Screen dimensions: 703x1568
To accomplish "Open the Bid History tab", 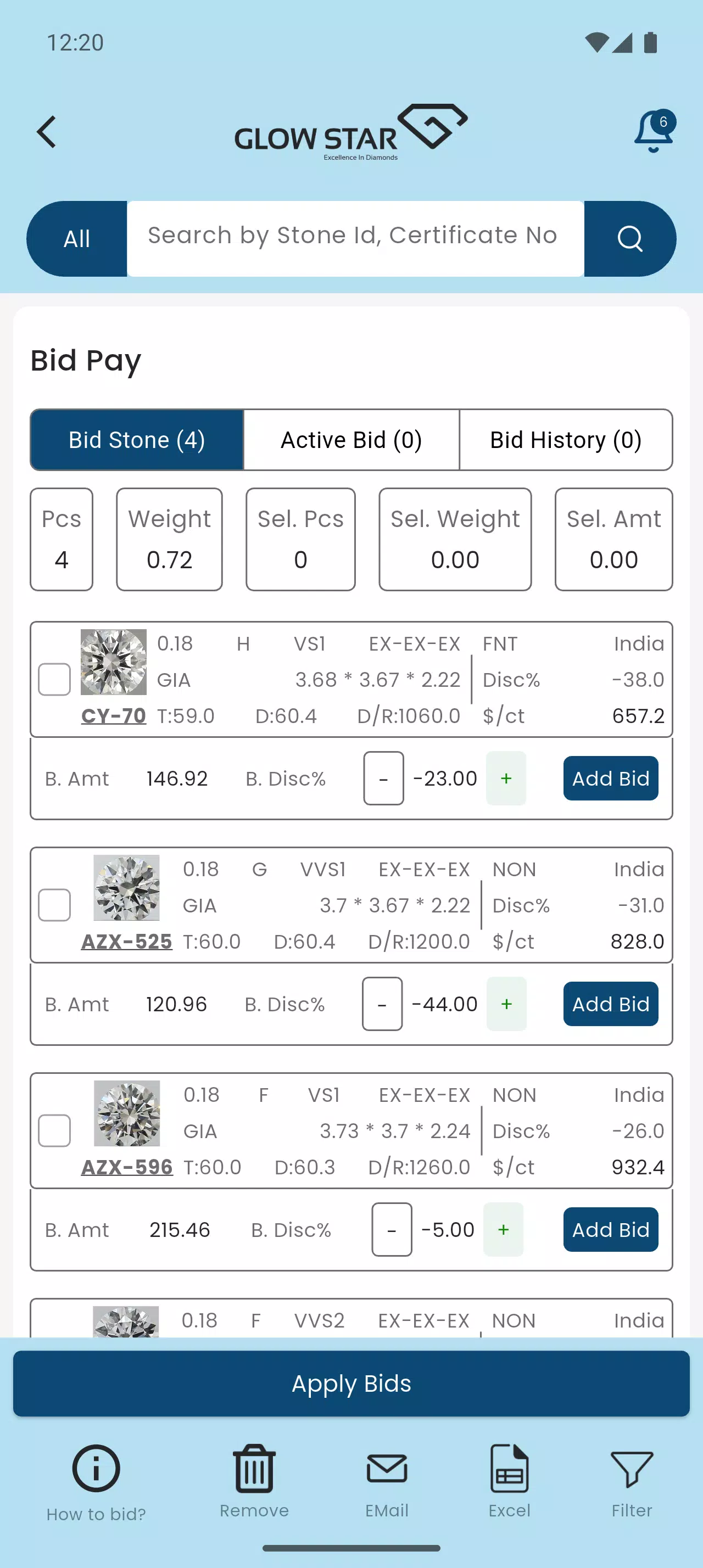I will click(x=566, y=439).
